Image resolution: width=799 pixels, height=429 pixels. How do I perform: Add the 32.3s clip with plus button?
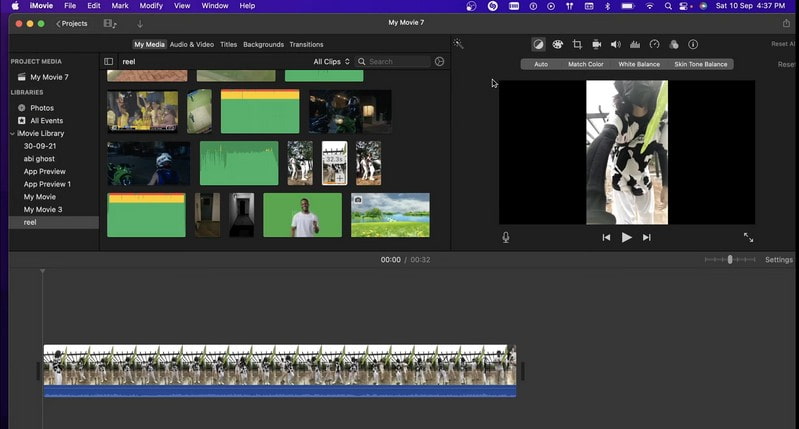(x=340, y=178)
